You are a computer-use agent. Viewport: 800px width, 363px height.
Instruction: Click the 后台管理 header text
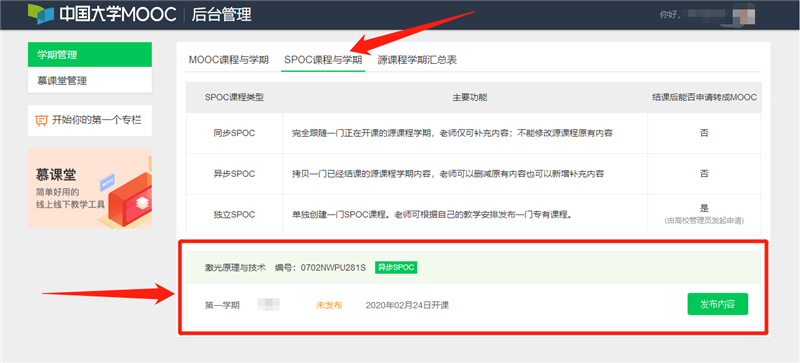(x=221, y=14)
